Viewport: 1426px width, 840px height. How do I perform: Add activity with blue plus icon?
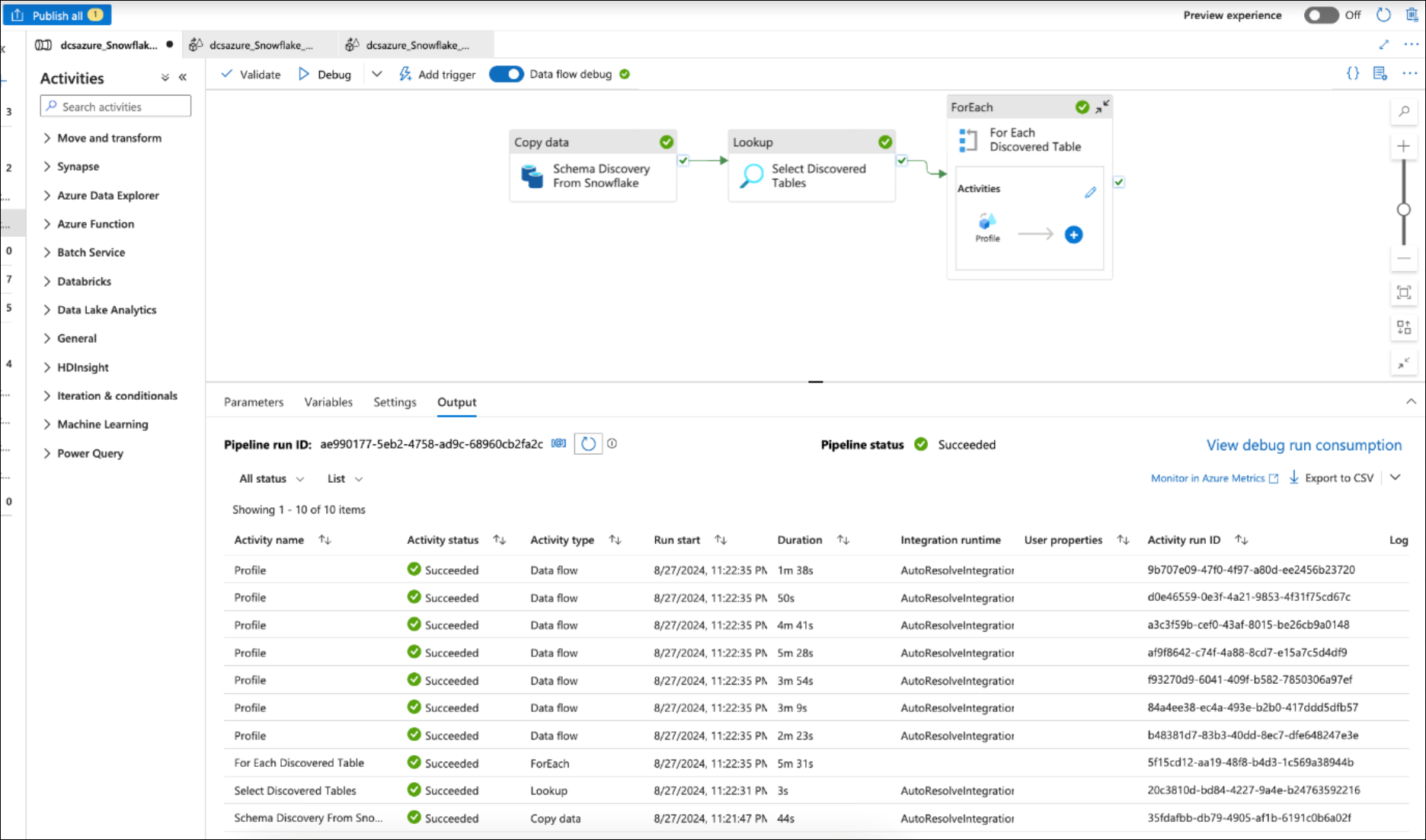pyautogui.click(x=1073, y=235)
